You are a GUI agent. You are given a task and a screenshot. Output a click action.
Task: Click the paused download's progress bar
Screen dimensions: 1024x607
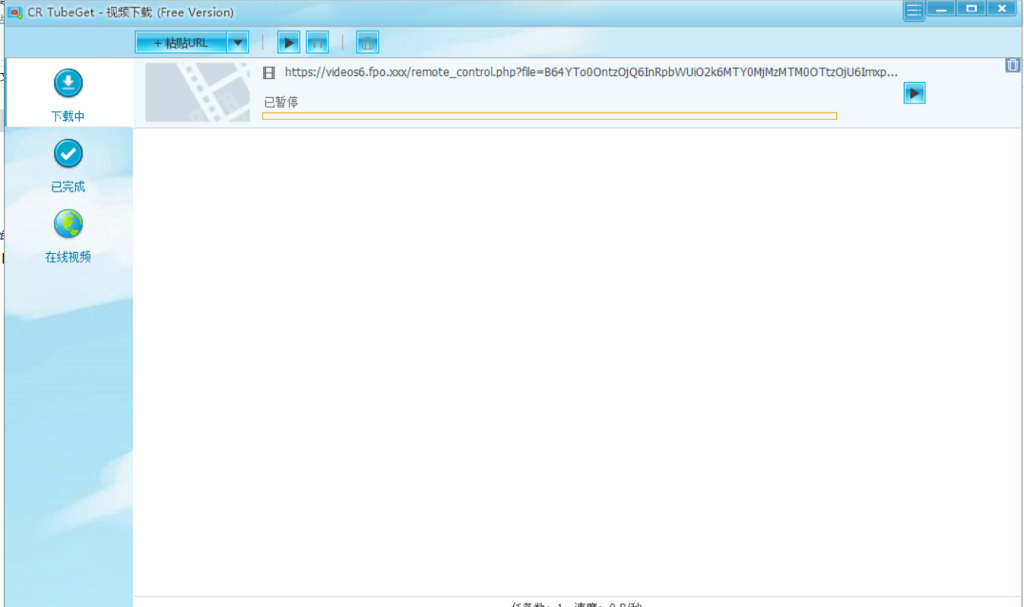[x=549, y=116]
